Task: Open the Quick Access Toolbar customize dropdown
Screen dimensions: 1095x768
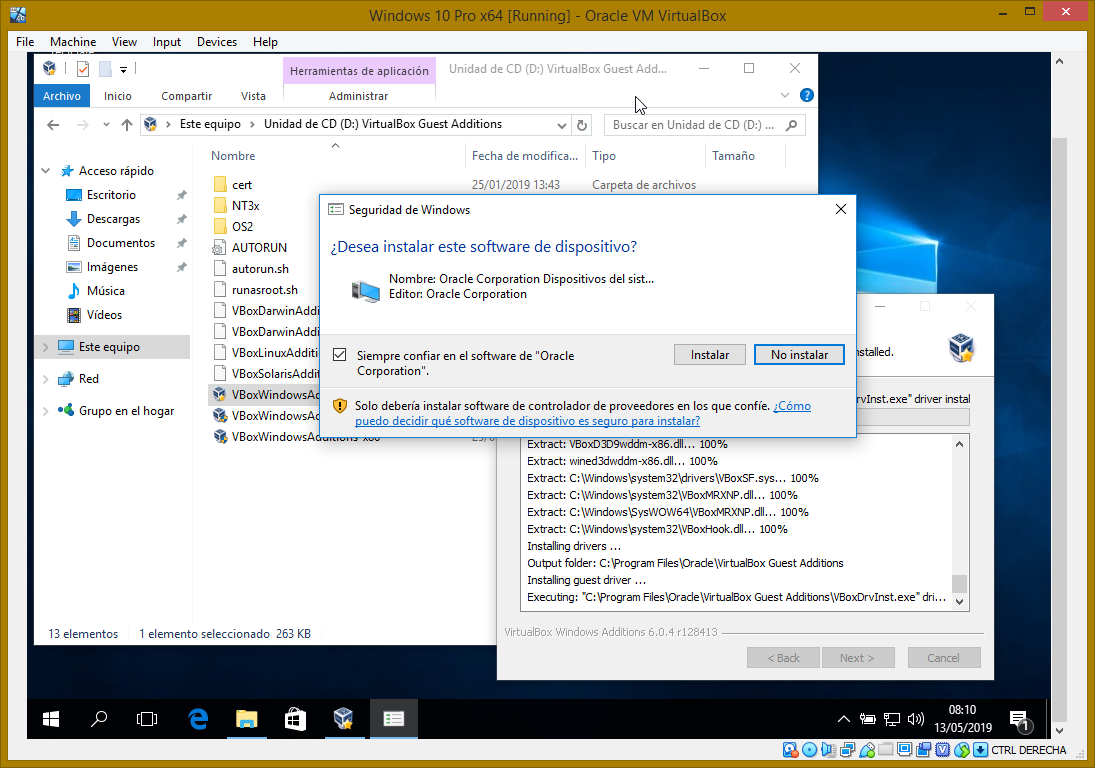Action: (x=123, y=69)
